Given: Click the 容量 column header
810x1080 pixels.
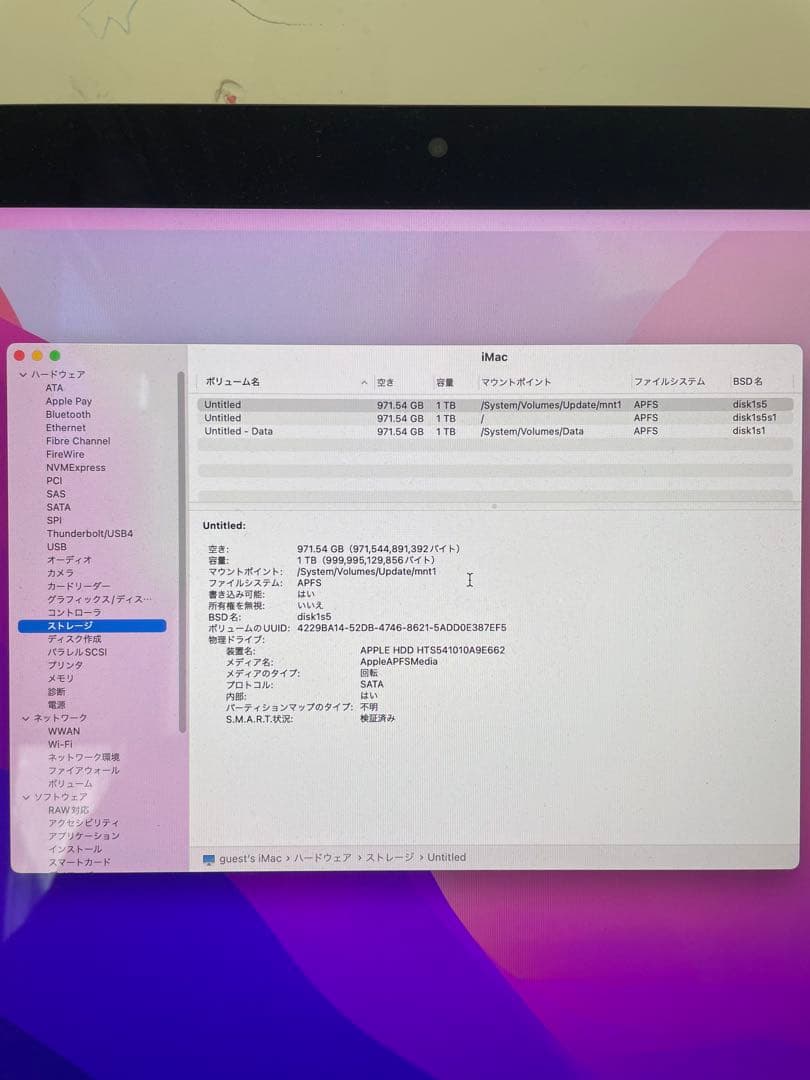Looking at the screenshot, I should point(448,381).
